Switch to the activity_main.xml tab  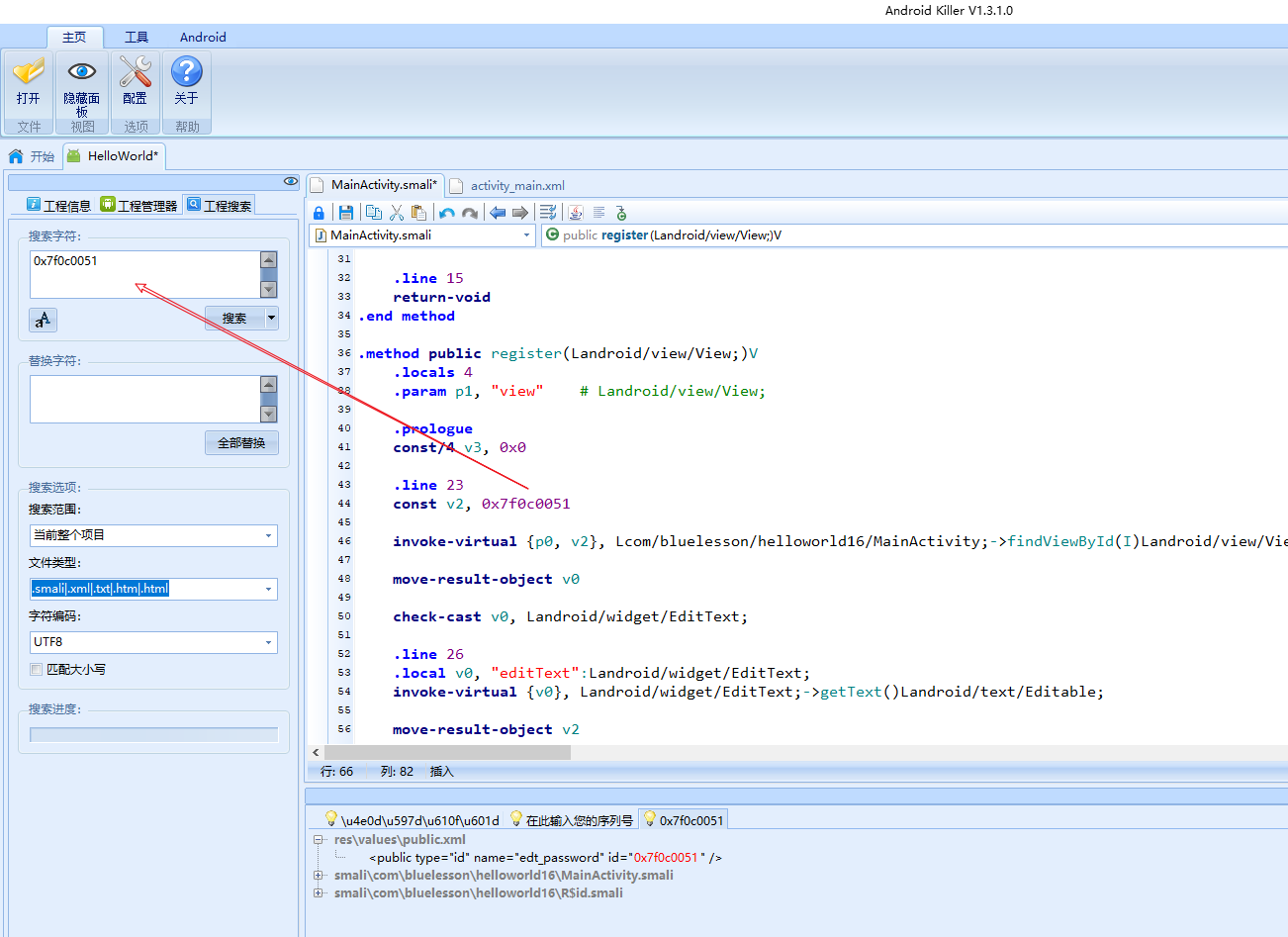[516, 186]
